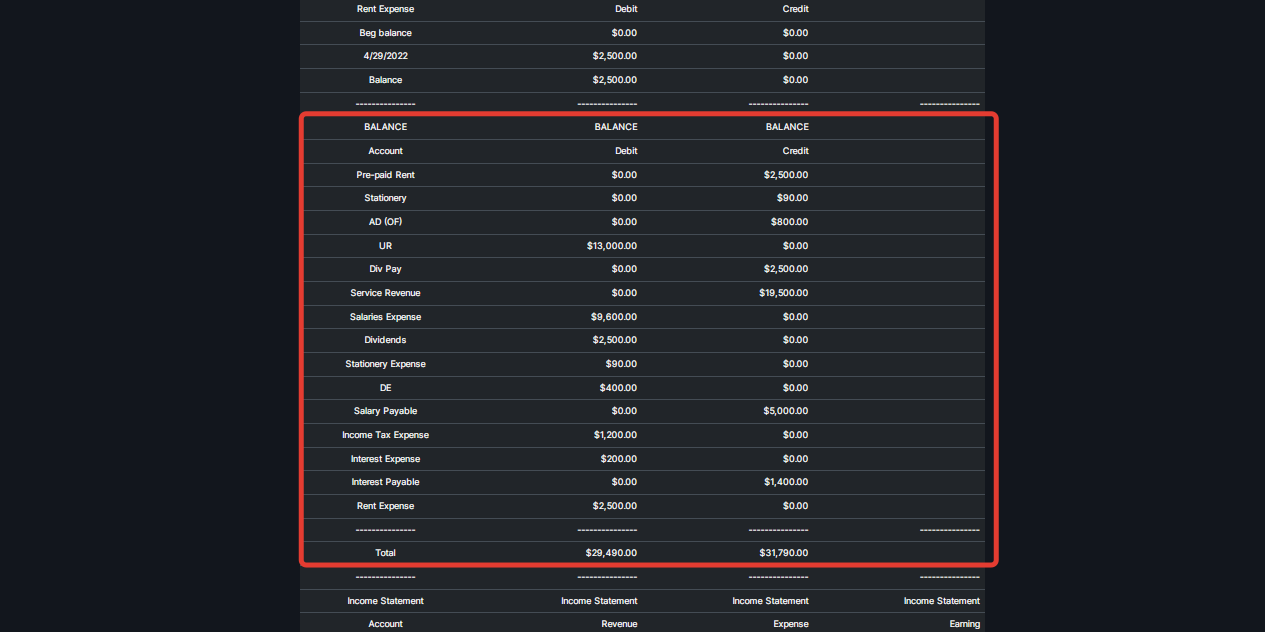Select the Pre-paid Rent account label
Viewport: 1265px width, 632px height.
pos(385,175)
